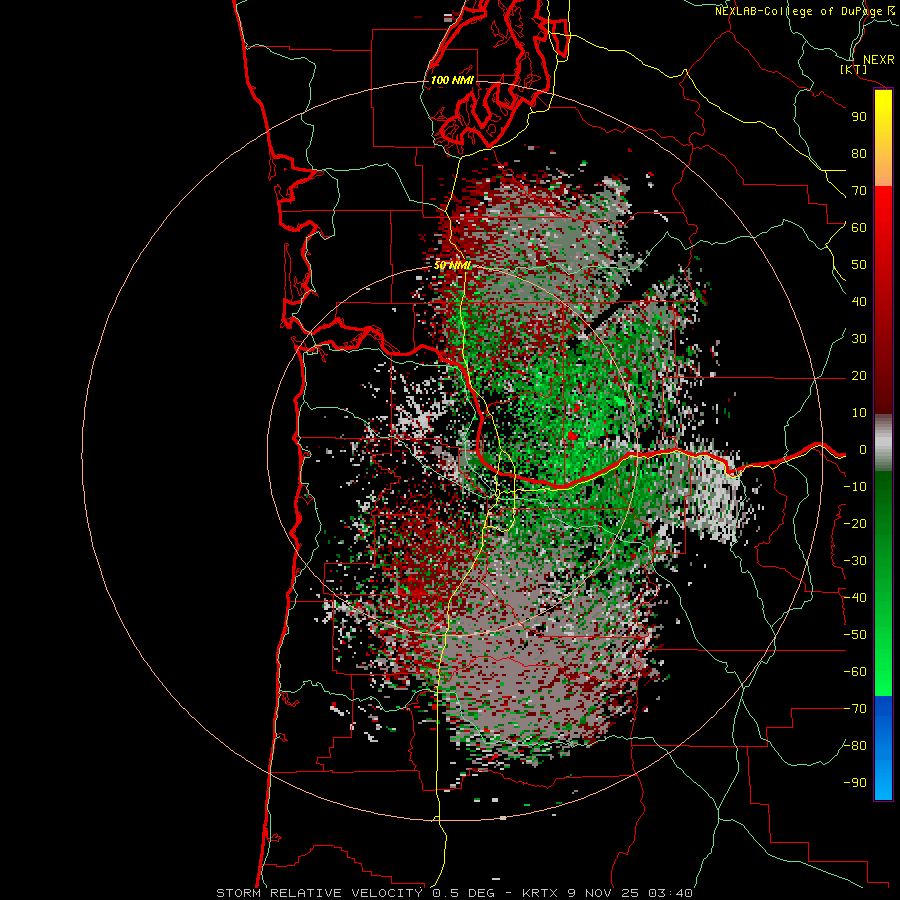Select the -30 value on velocity scale
Image resolution: width=900 pixels, height=900 pixels.
(855, 561)
